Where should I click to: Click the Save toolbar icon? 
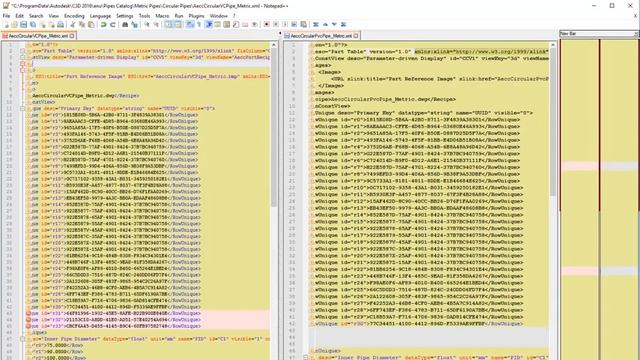click(24, 24)
